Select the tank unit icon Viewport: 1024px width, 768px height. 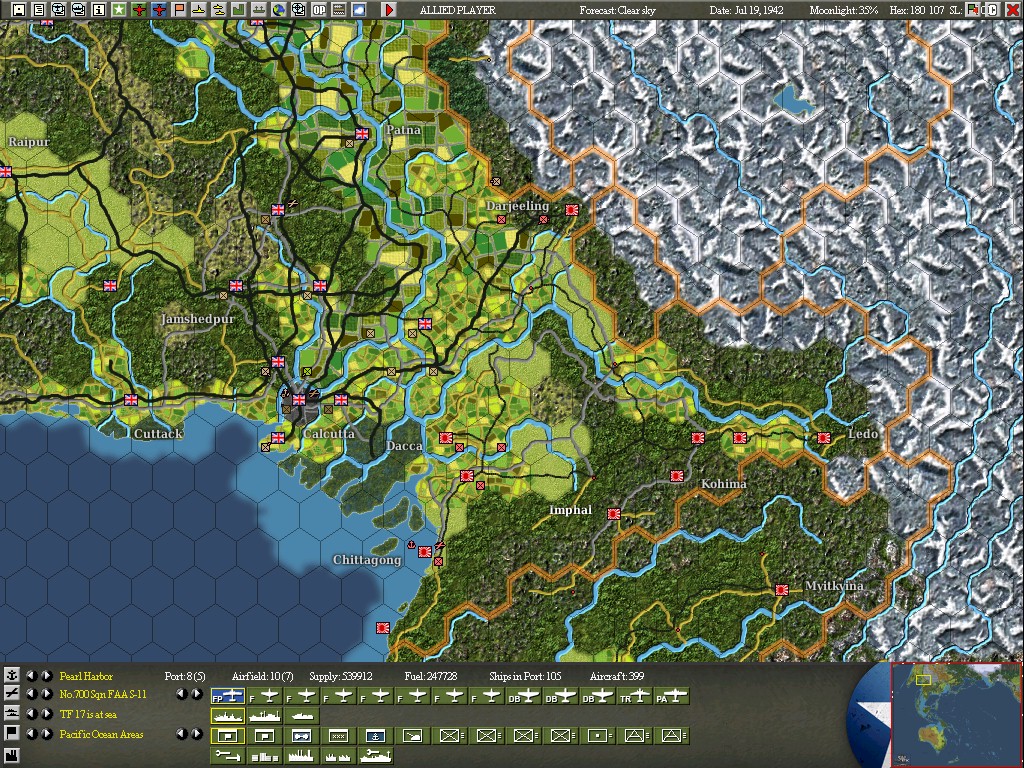[413, 736]
